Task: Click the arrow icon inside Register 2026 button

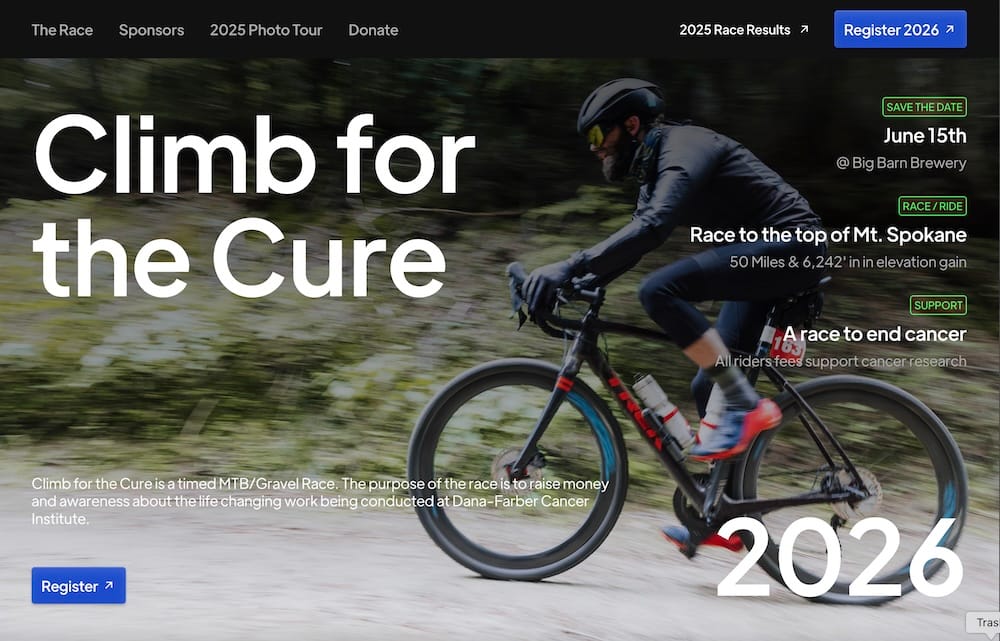Action: pos(950,29)
